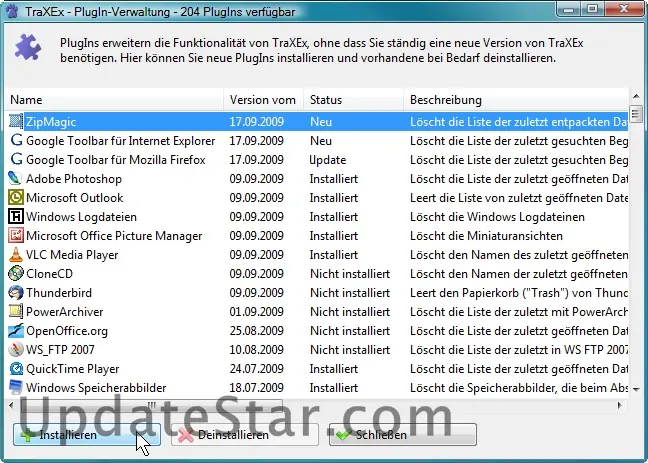Select the Adobe Photoshop row
648x463 pixels.
click(317, 179)
